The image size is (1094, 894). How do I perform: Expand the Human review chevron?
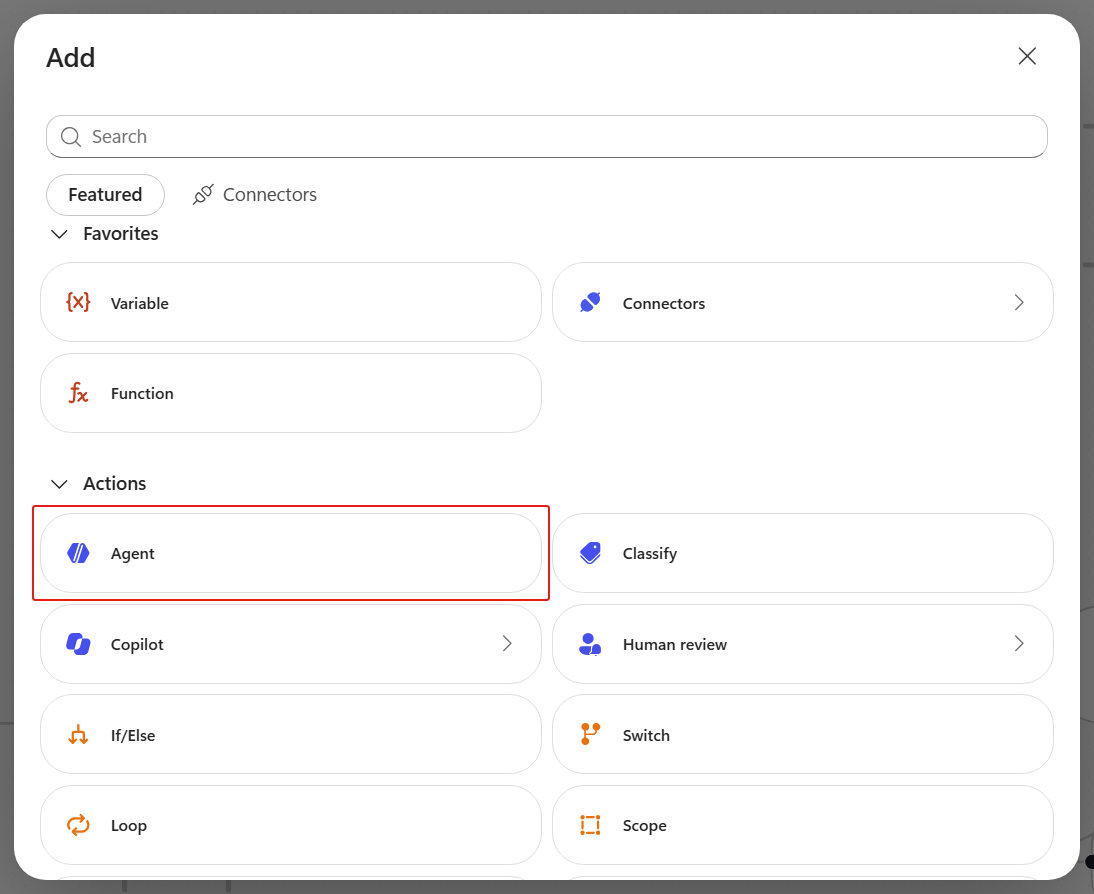point(1019,643)
